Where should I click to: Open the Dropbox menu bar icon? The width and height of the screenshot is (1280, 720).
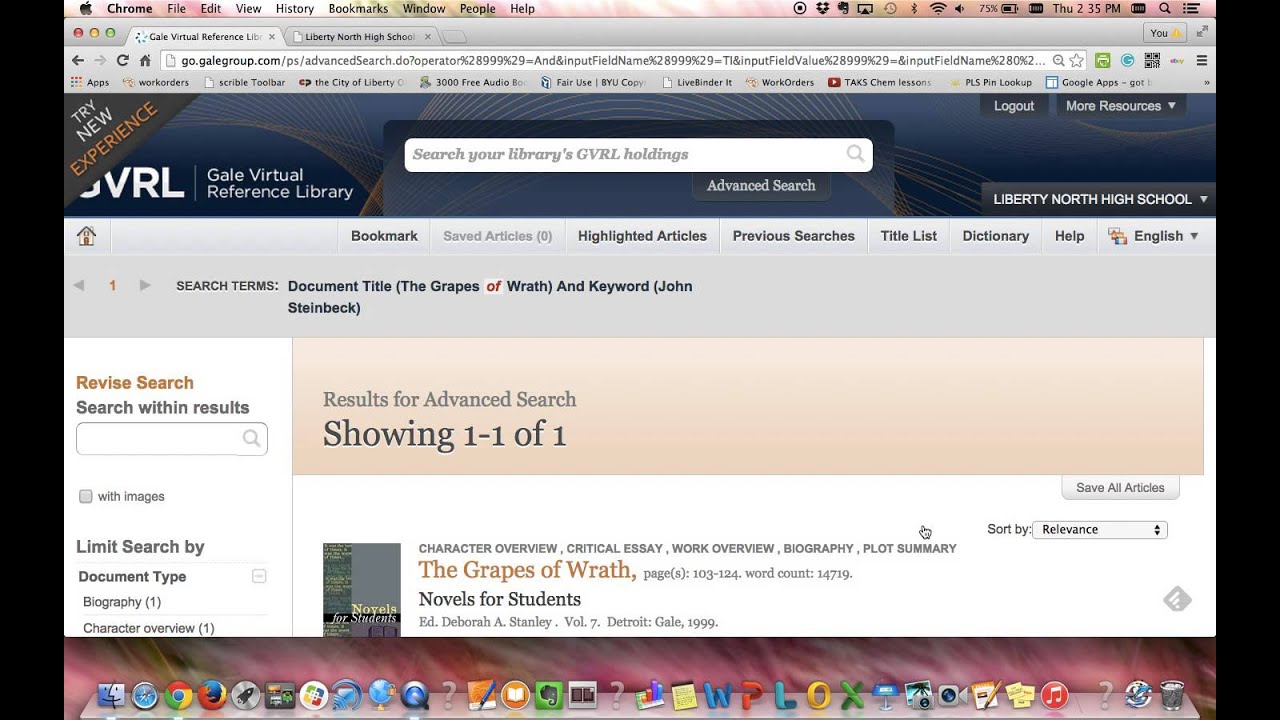822,8
